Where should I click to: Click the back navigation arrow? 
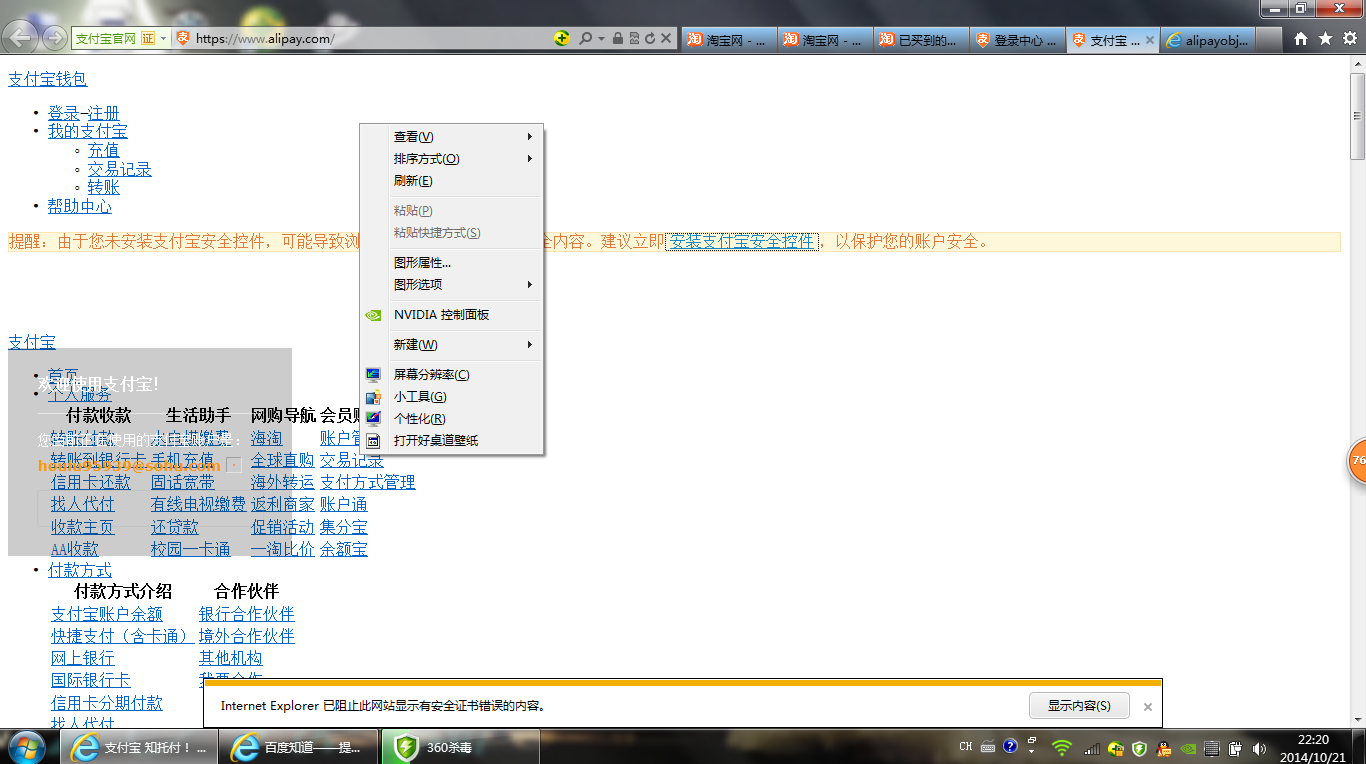[20, 38]
